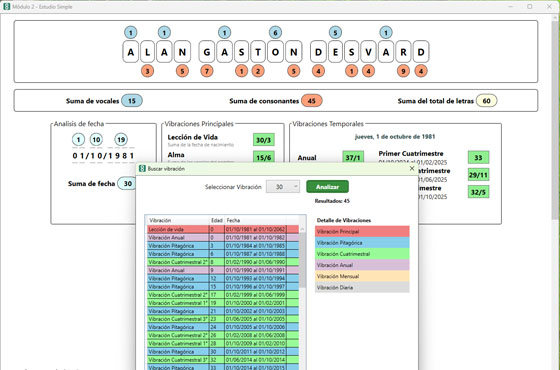Select Vibración Cuatrimestral 3° row at age 32
560x370 pixels.
(223, 360)
